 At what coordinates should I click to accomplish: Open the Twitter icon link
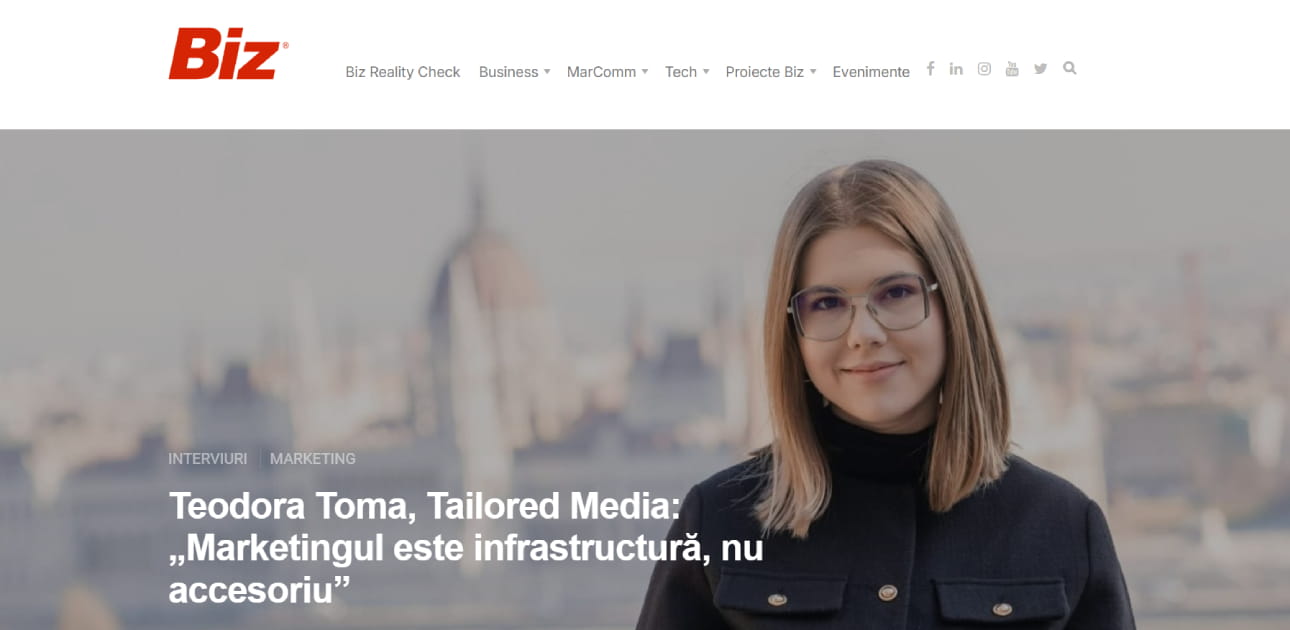click(1040, 69)
